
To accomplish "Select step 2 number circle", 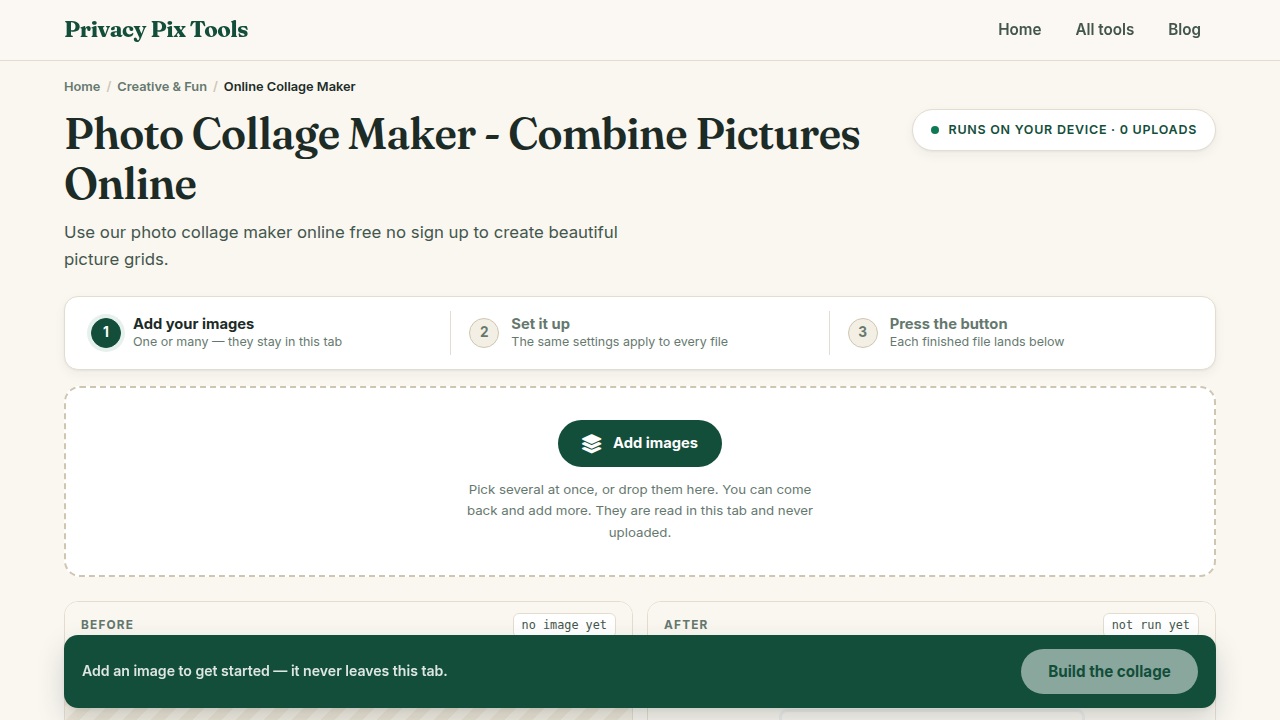I will [484, 333].
